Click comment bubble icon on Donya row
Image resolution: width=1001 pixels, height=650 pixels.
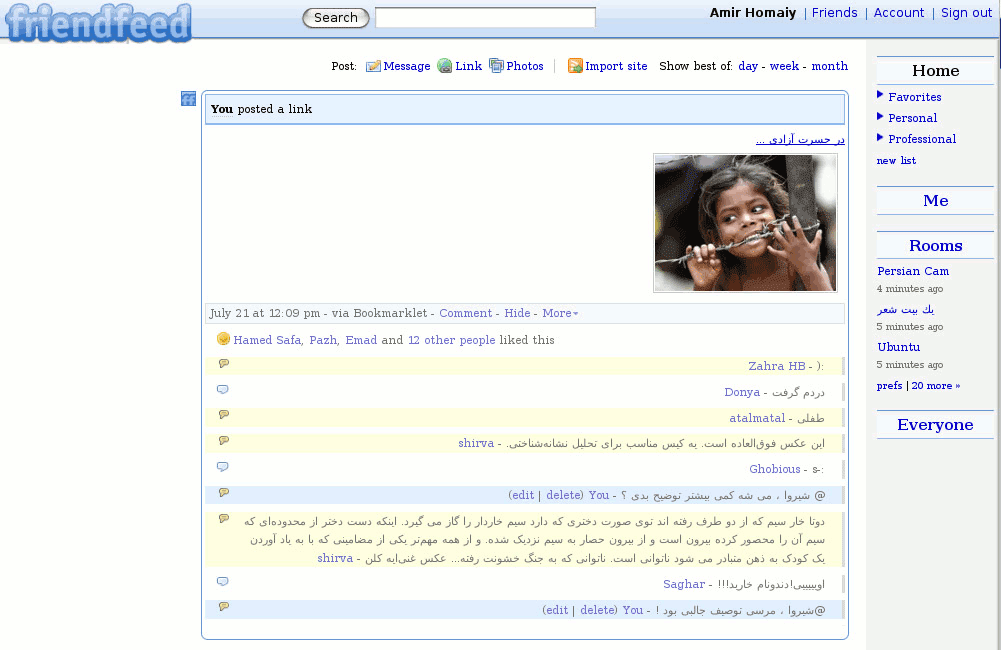tap(223, 389)
